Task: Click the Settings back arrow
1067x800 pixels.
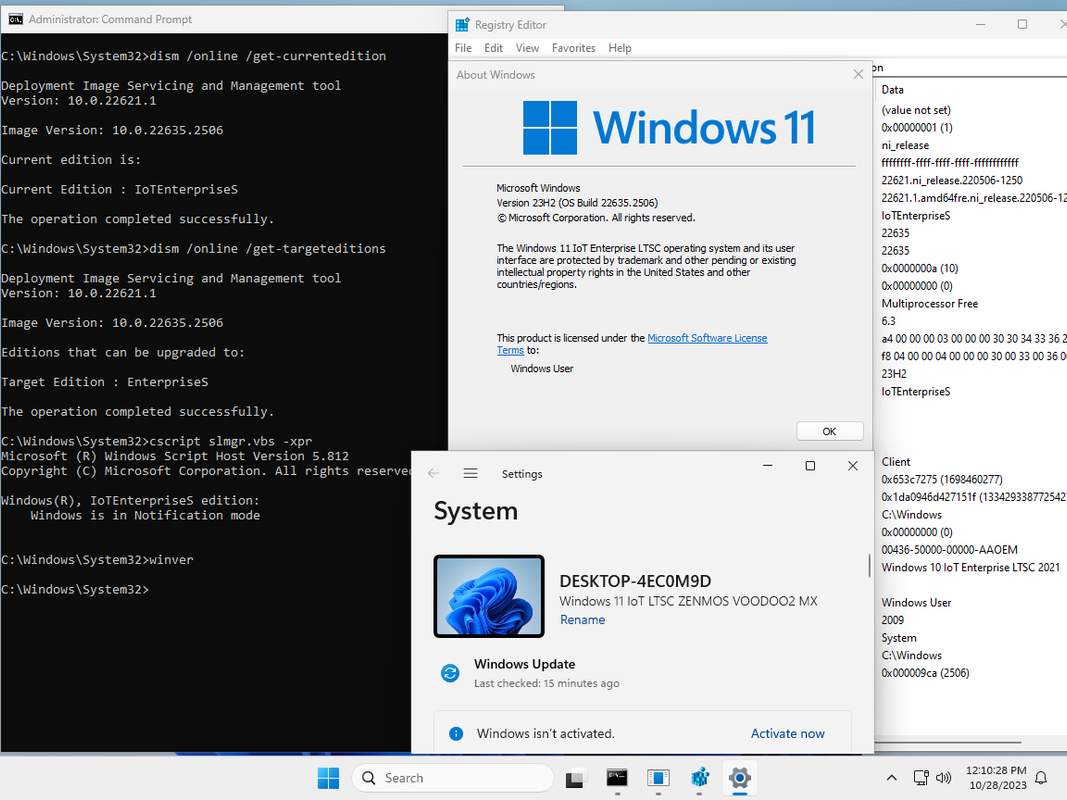Action: [x=433, y=473]
